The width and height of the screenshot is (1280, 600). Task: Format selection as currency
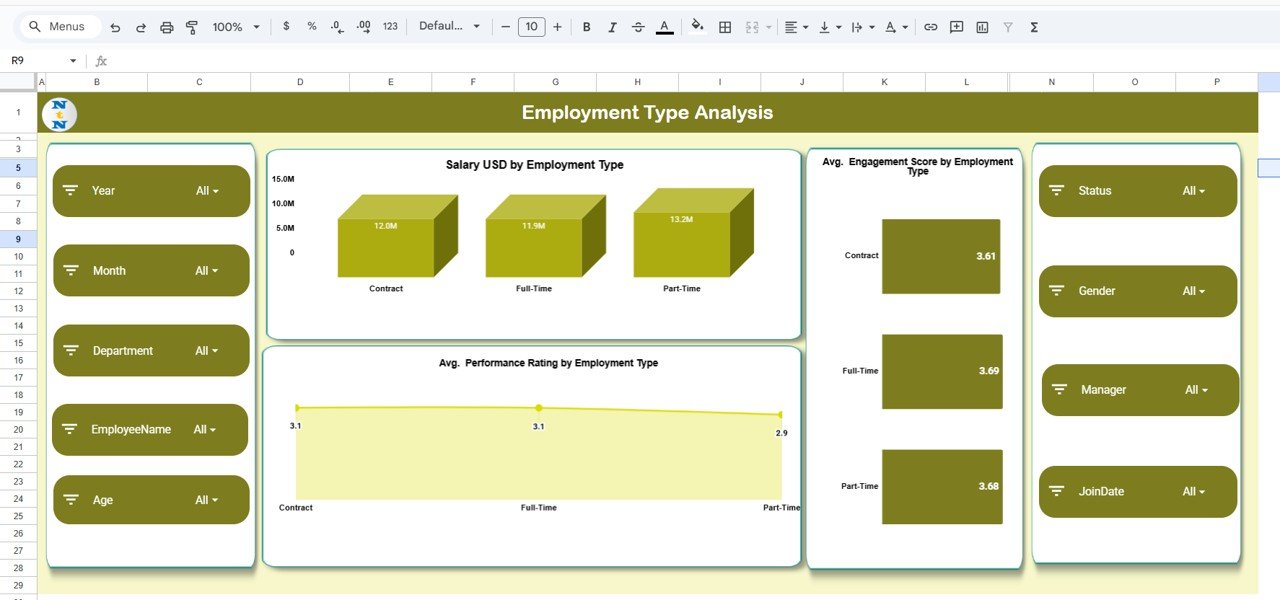286,26
